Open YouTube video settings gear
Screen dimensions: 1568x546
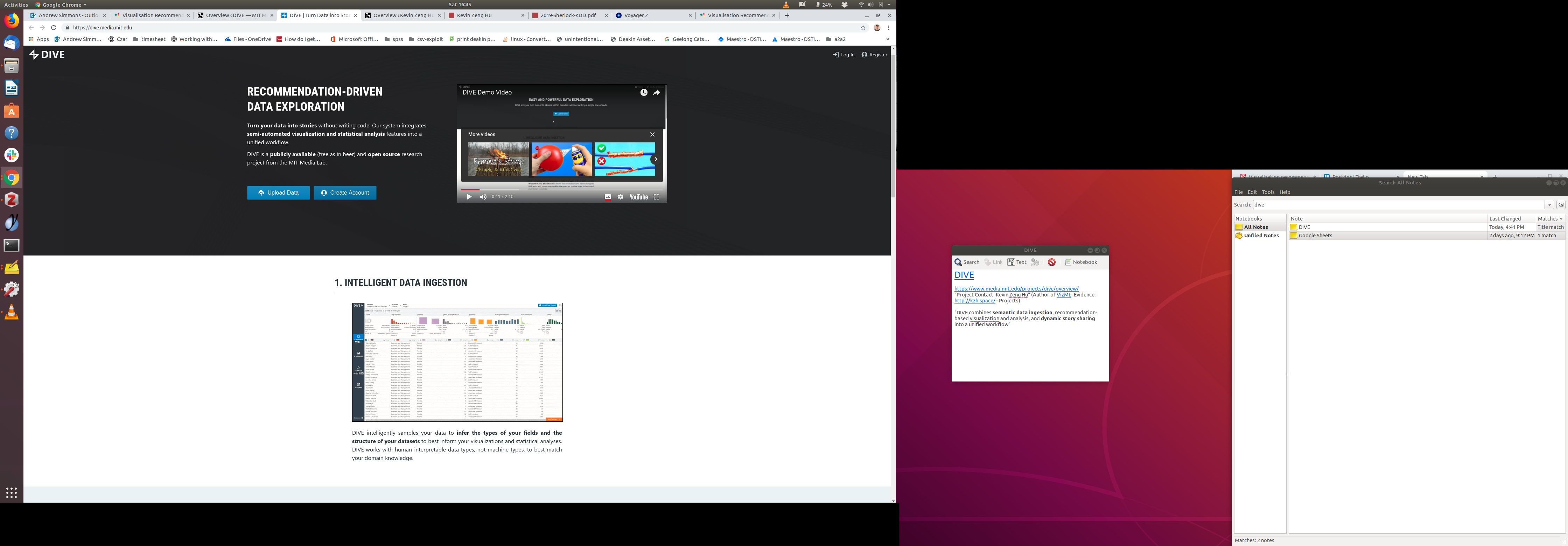pyautogui.click(x=620, y=197)
